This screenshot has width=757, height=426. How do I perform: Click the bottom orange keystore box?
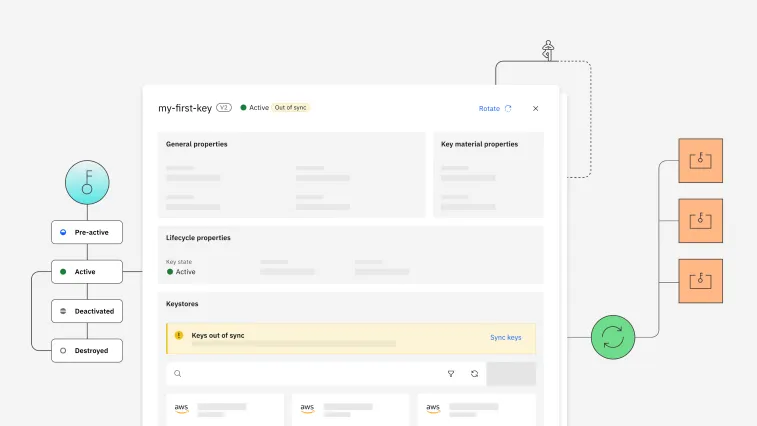pyautogui.click(x=700, y=281)
